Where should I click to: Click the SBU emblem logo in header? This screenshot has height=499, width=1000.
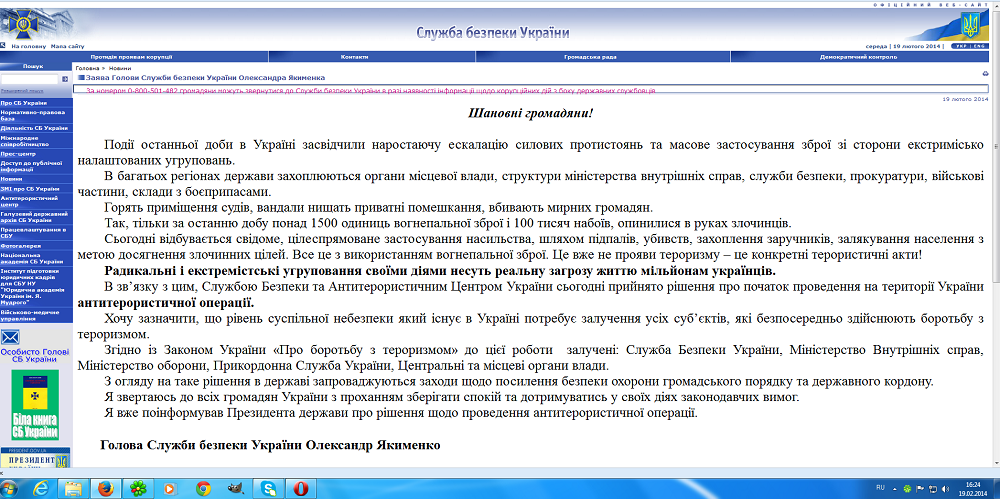[x=24, y=24]
